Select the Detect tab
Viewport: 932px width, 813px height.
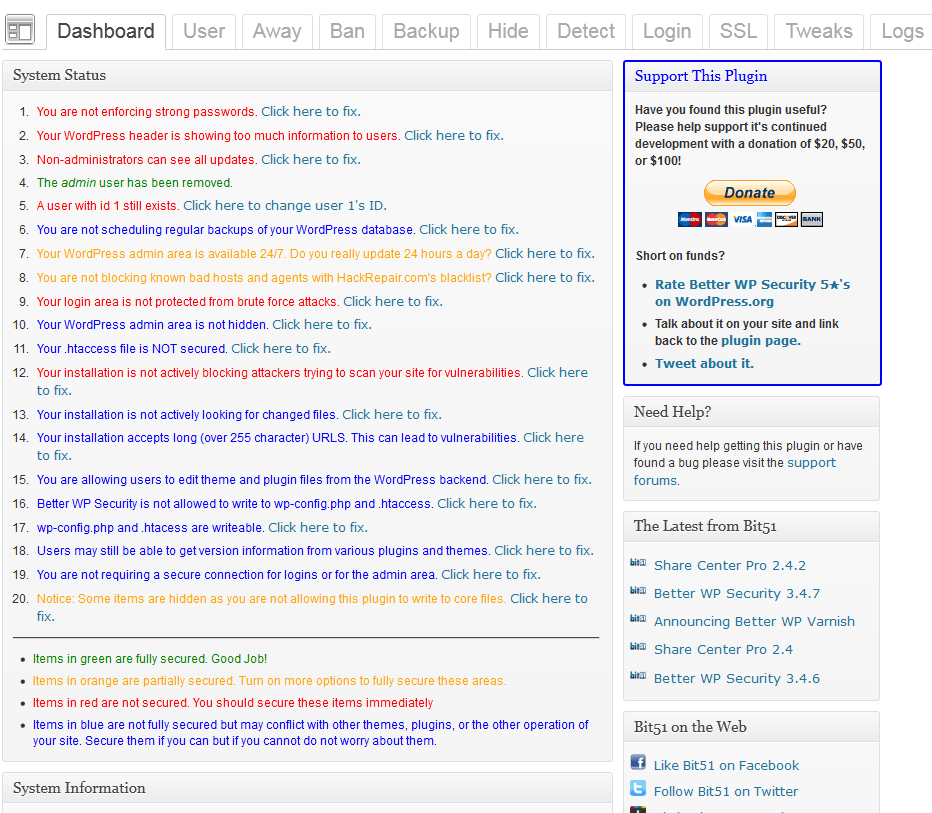(x=585, y=31)
